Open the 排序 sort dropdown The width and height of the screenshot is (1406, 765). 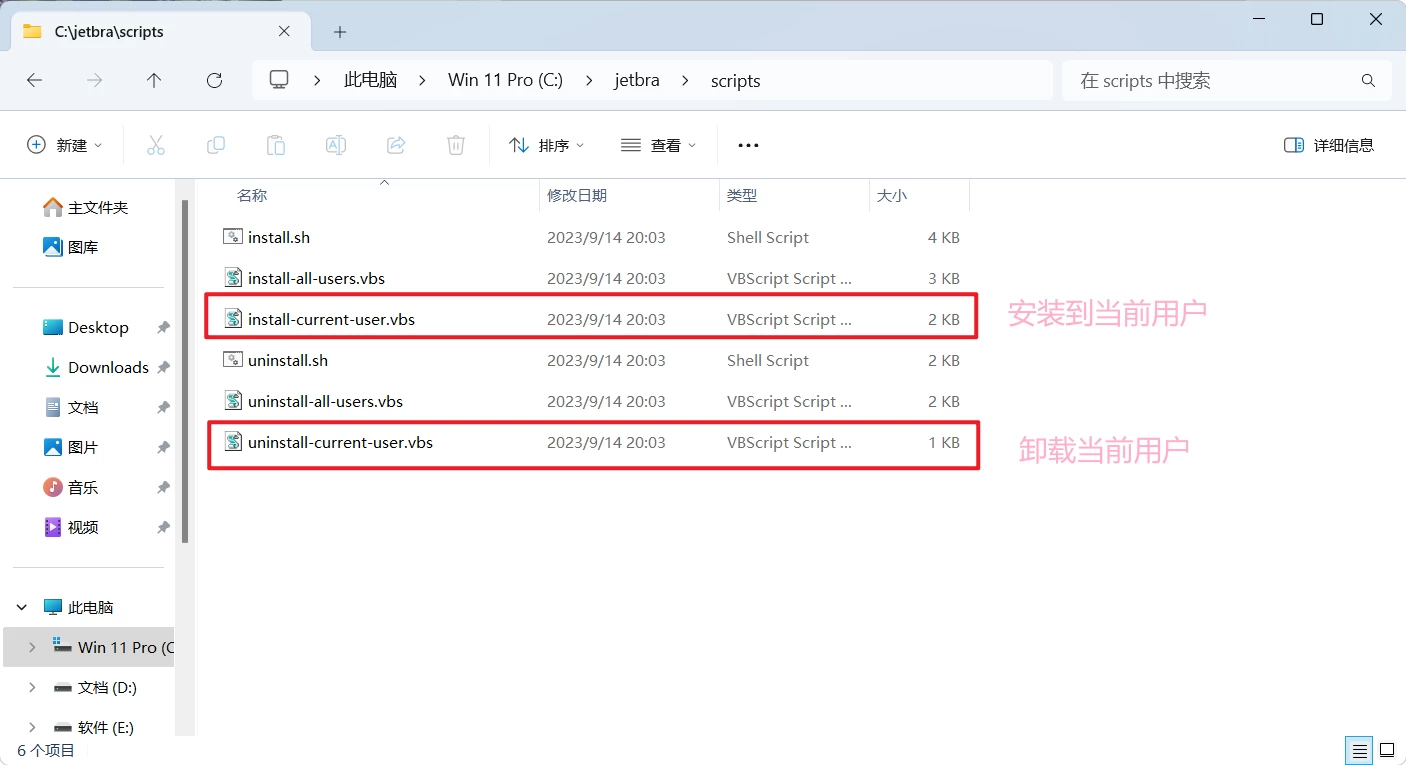[x=546, y=145]
